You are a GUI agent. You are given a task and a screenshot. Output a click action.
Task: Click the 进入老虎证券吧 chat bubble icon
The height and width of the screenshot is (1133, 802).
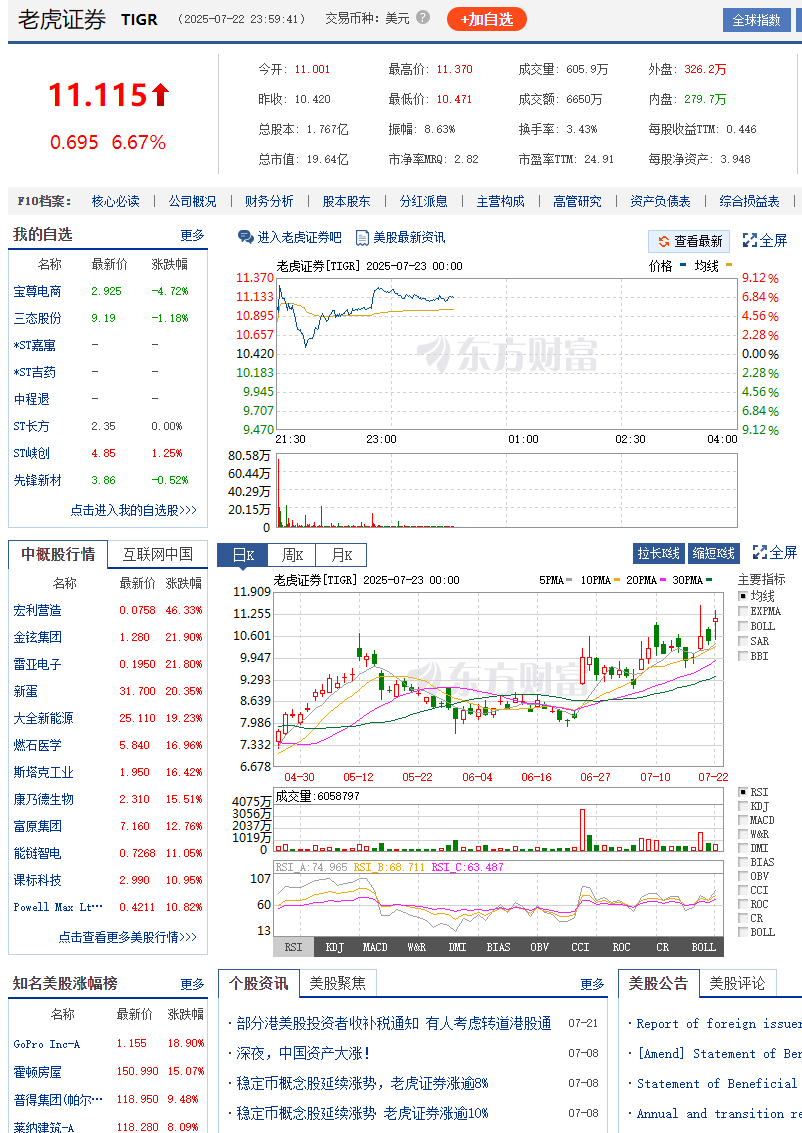coord(245,238)
